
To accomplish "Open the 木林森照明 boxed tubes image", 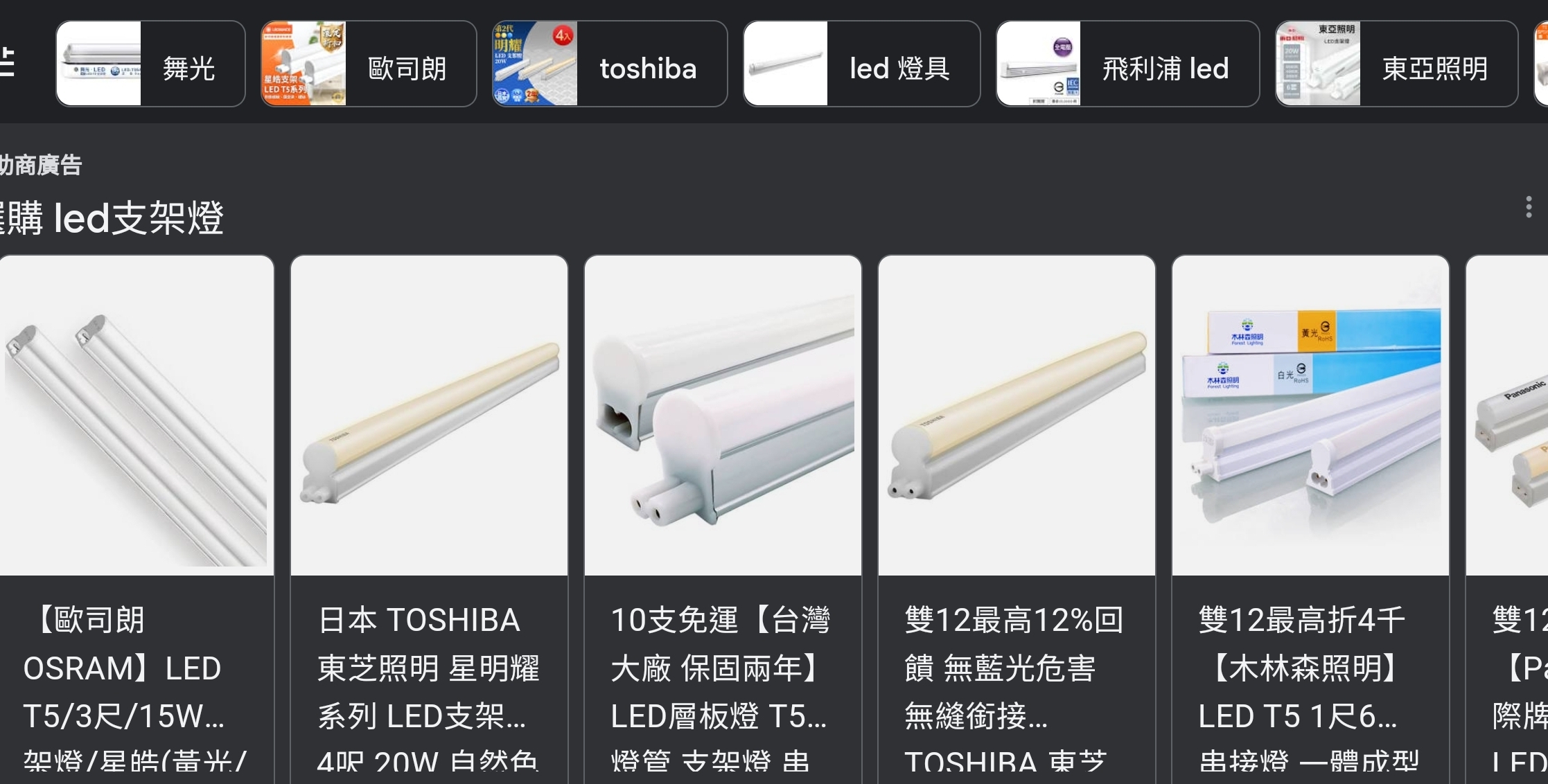I will (1310, 416).
